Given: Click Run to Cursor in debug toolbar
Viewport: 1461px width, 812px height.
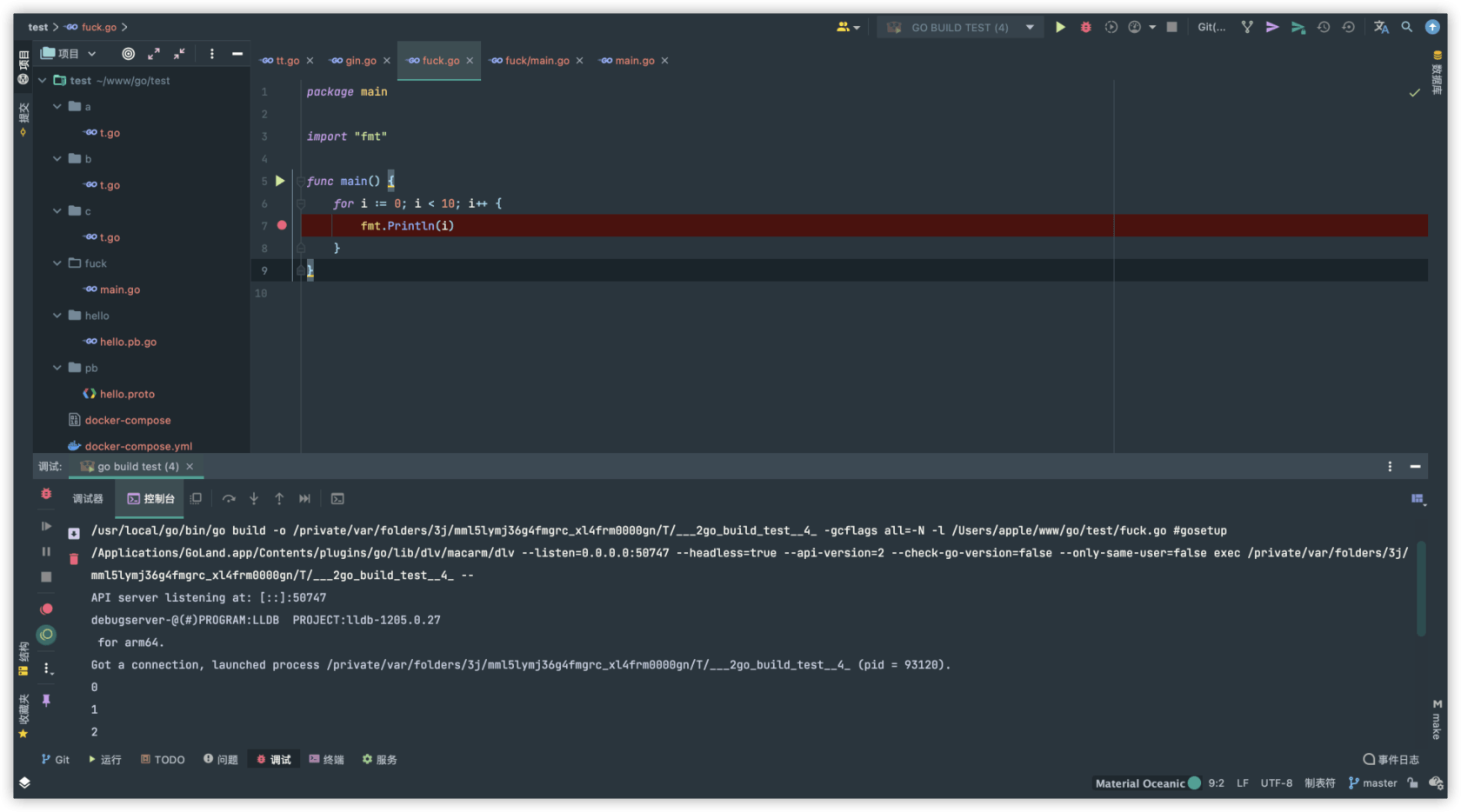Looking at the screenshot, I should pyautogui.click(x=304, y=499).
